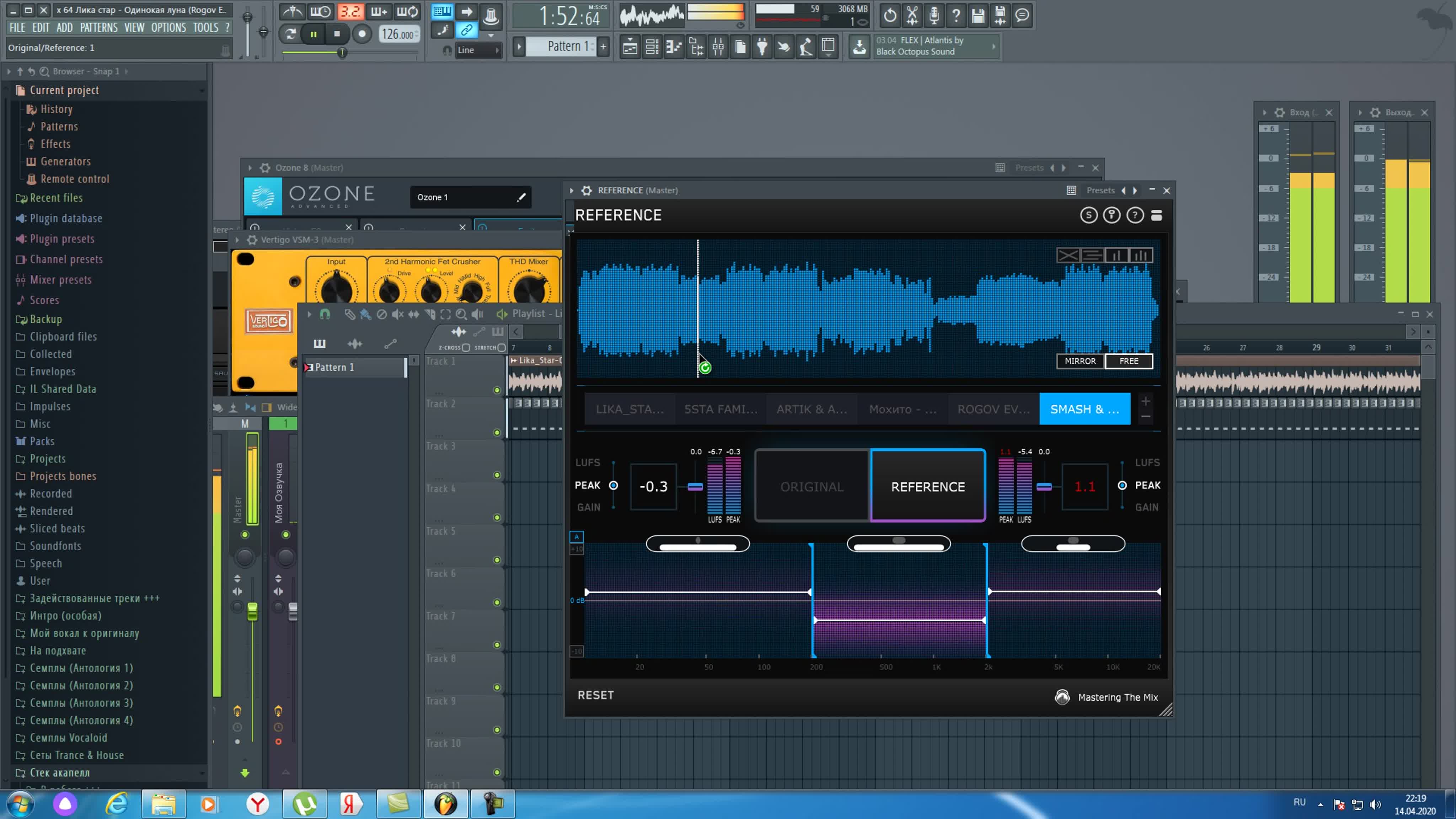1456x819 pixels.
Task: Open Internet Explorer from taskbar
Action: tap(117, 804)
